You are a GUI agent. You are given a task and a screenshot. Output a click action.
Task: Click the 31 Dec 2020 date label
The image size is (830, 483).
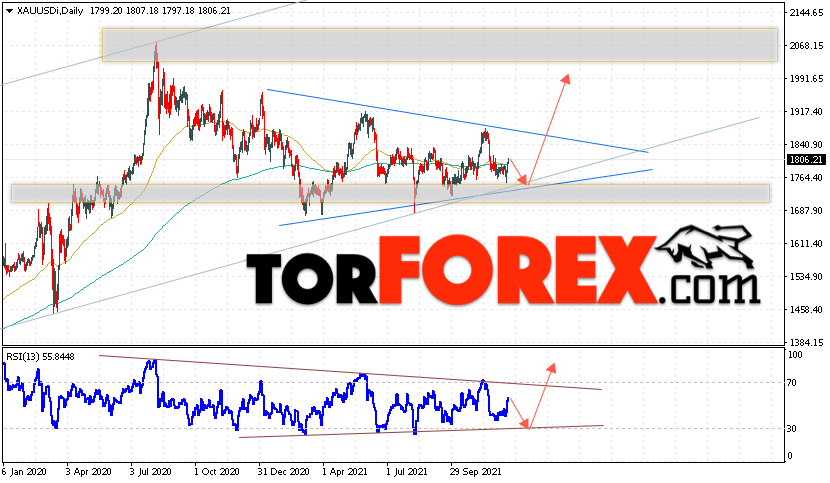pos(283,471)
